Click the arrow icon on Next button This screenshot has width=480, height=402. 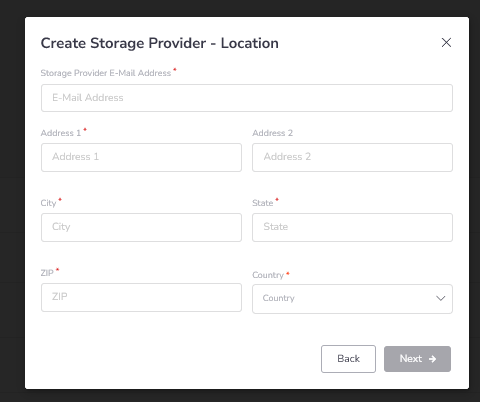432,359
